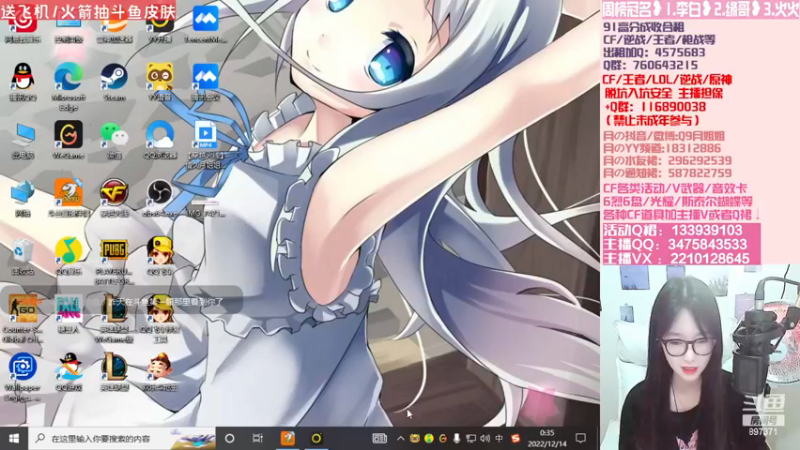The height and width of the screenshot is (450, 800).
Task: Launch Microsoft Edge from the desktop
Action: (x=68, y=77)
